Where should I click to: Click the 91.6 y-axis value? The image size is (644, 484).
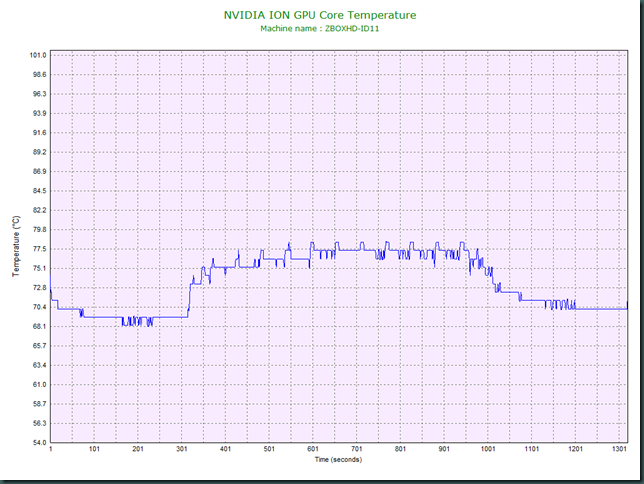pyautogui.click(x=39, y=132)
